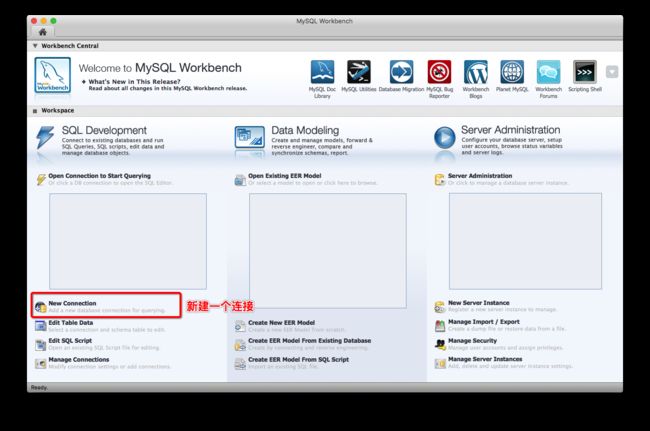Open MySQL Bug Reporter icon

(x=439, y=72)
